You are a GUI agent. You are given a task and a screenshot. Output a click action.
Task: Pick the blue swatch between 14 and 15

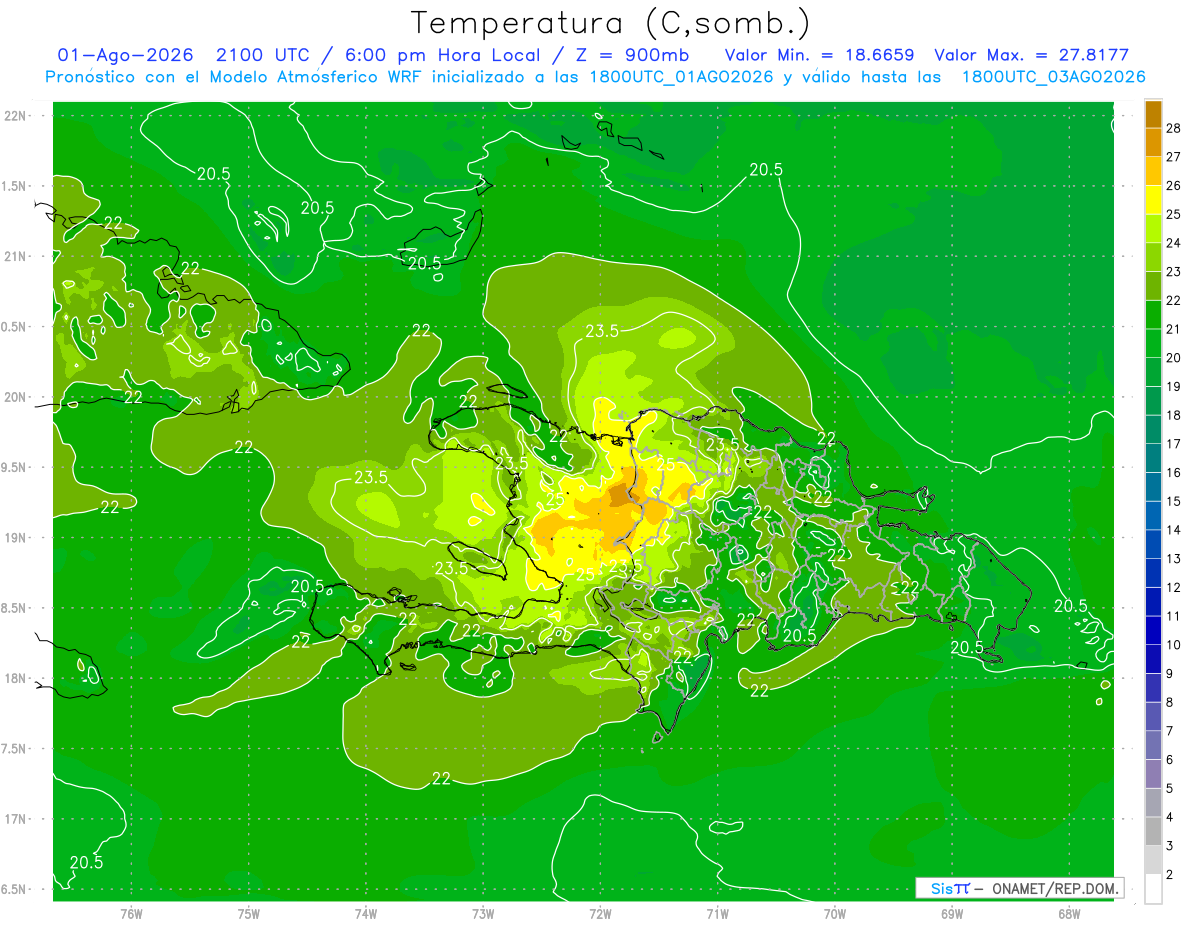1153,515
